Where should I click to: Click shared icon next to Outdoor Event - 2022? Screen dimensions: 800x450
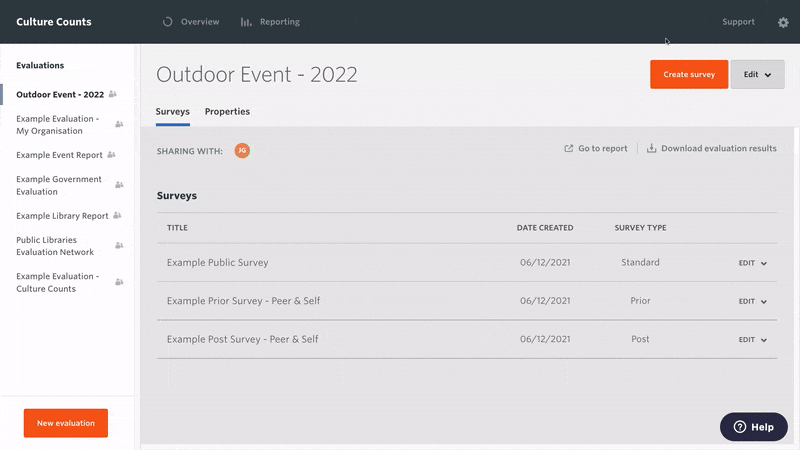click(113, 94)
